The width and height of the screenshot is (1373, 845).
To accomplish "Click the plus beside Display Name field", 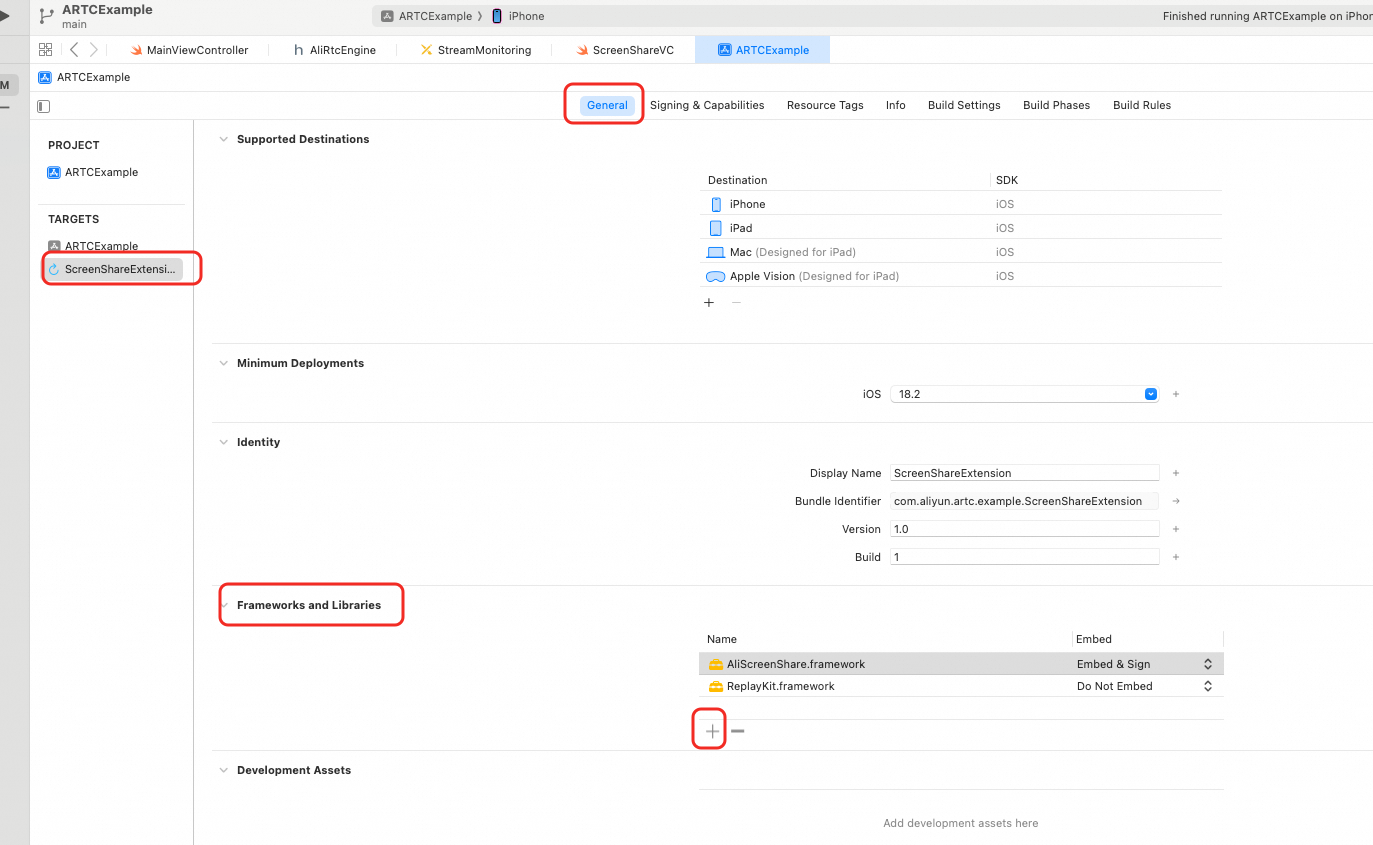I will tap(1176, 473).
